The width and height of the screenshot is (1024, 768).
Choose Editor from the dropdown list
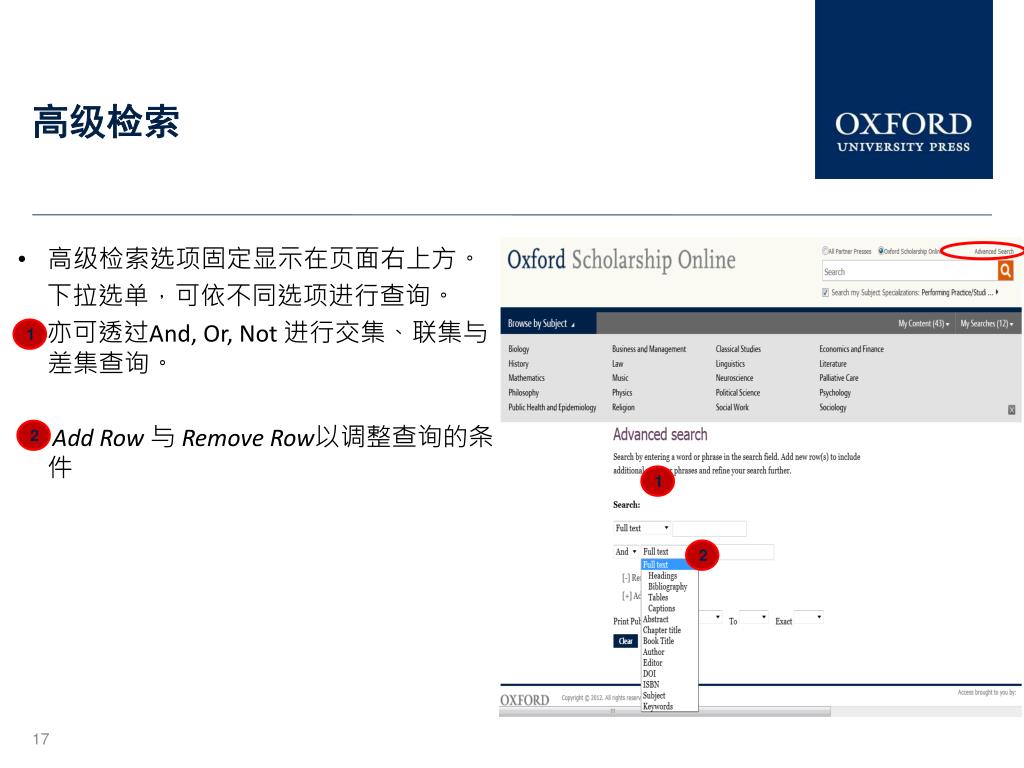tap(652, 662)
